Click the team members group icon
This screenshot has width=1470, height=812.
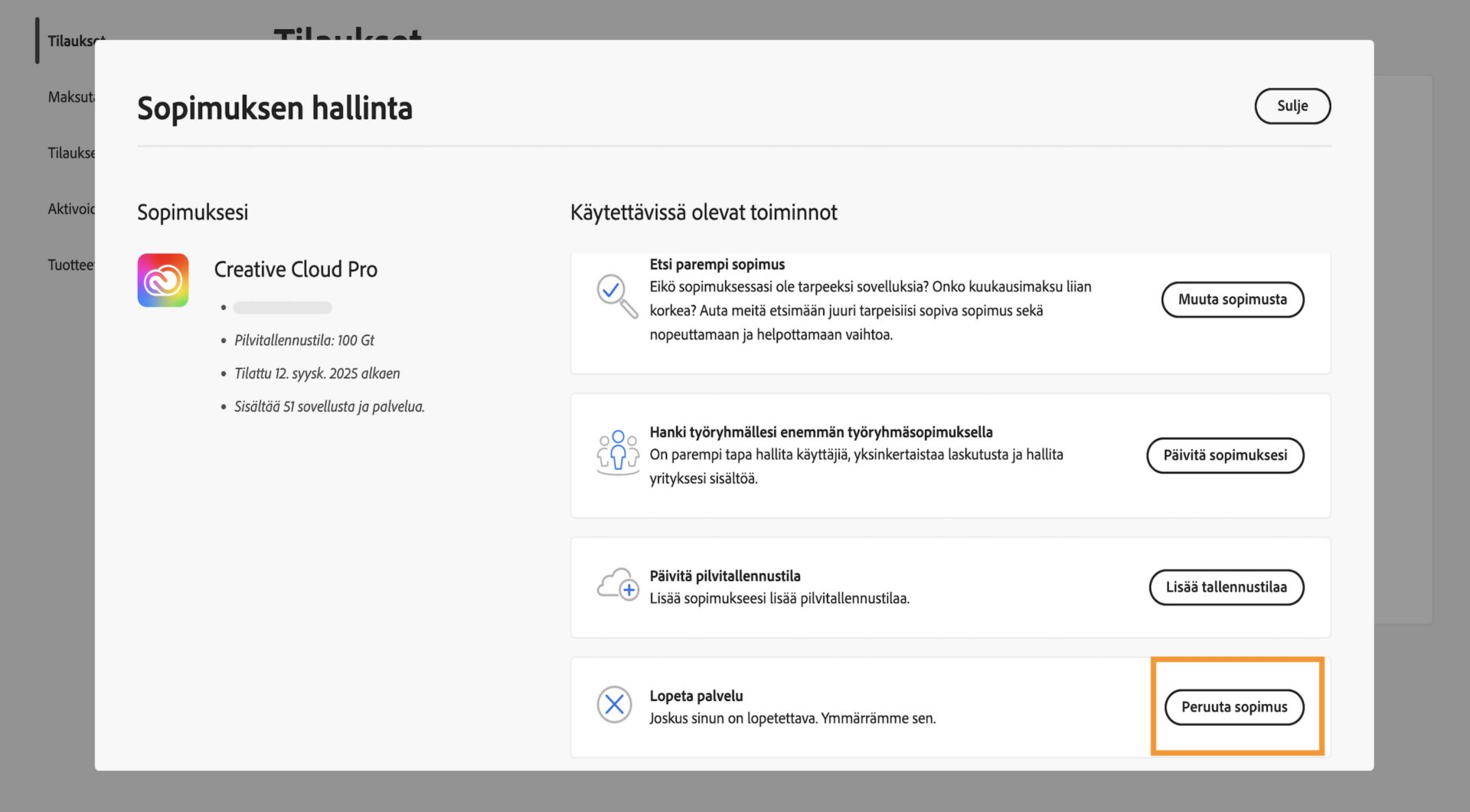tap(617, 452)
